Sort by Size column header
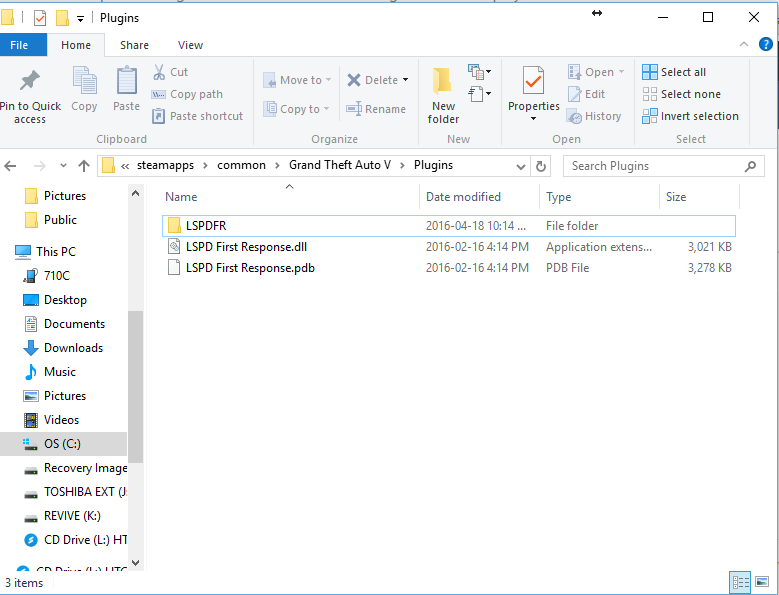 pyautogui.click(x=700, y=197)
